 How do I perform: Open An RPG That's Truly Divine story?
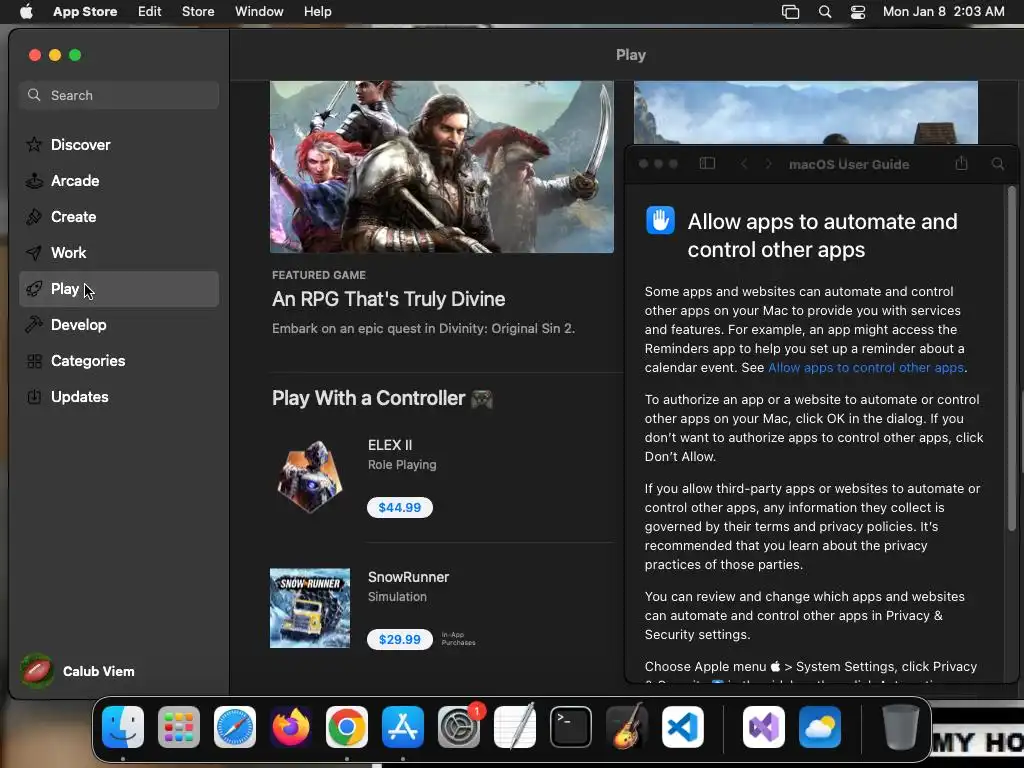tap(389, 299)
